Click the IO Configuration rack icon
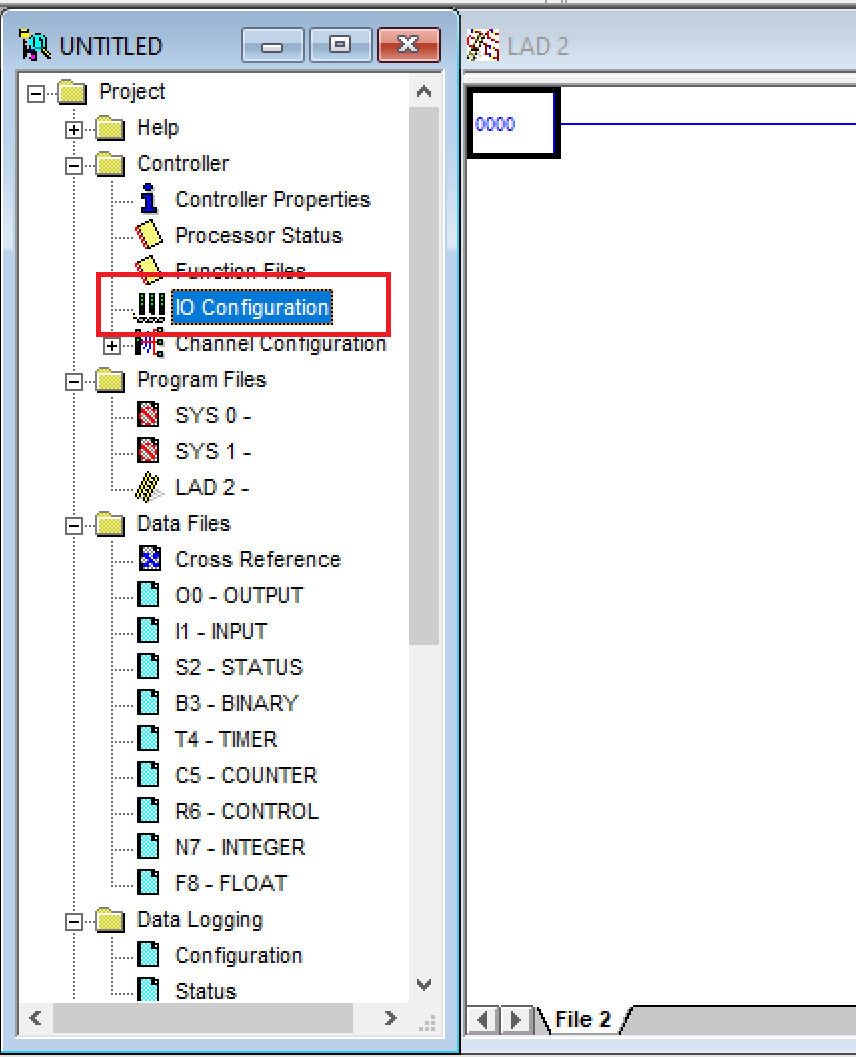The height and width of the screenshot is (1057, 856). [150, 307]
